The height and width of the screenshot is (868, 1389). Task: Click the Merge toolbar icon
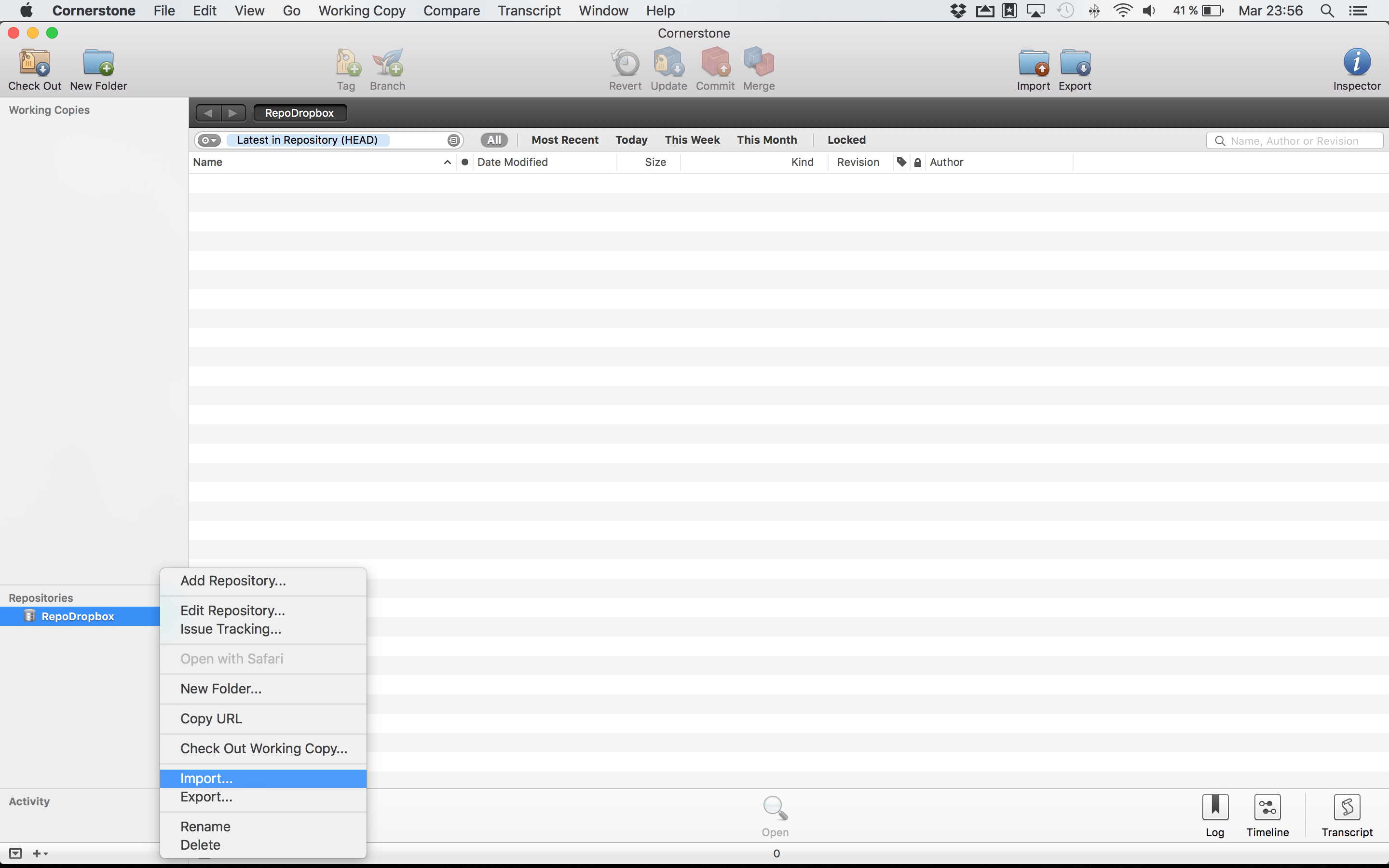(x=759, y=63)
